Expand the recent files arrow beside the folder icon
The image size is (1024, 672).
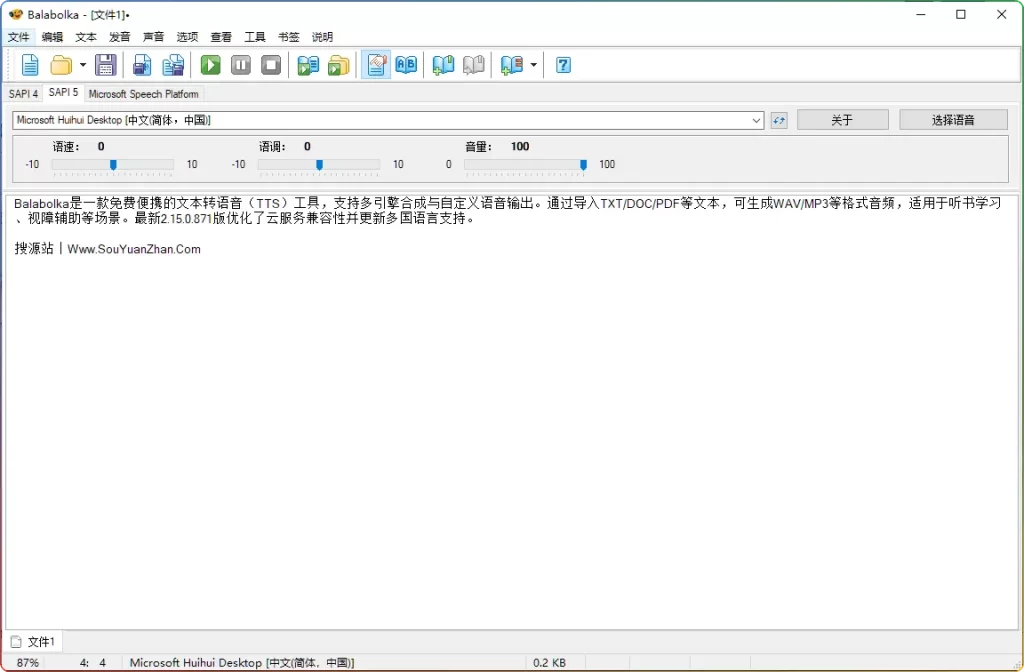click(83, 65)
